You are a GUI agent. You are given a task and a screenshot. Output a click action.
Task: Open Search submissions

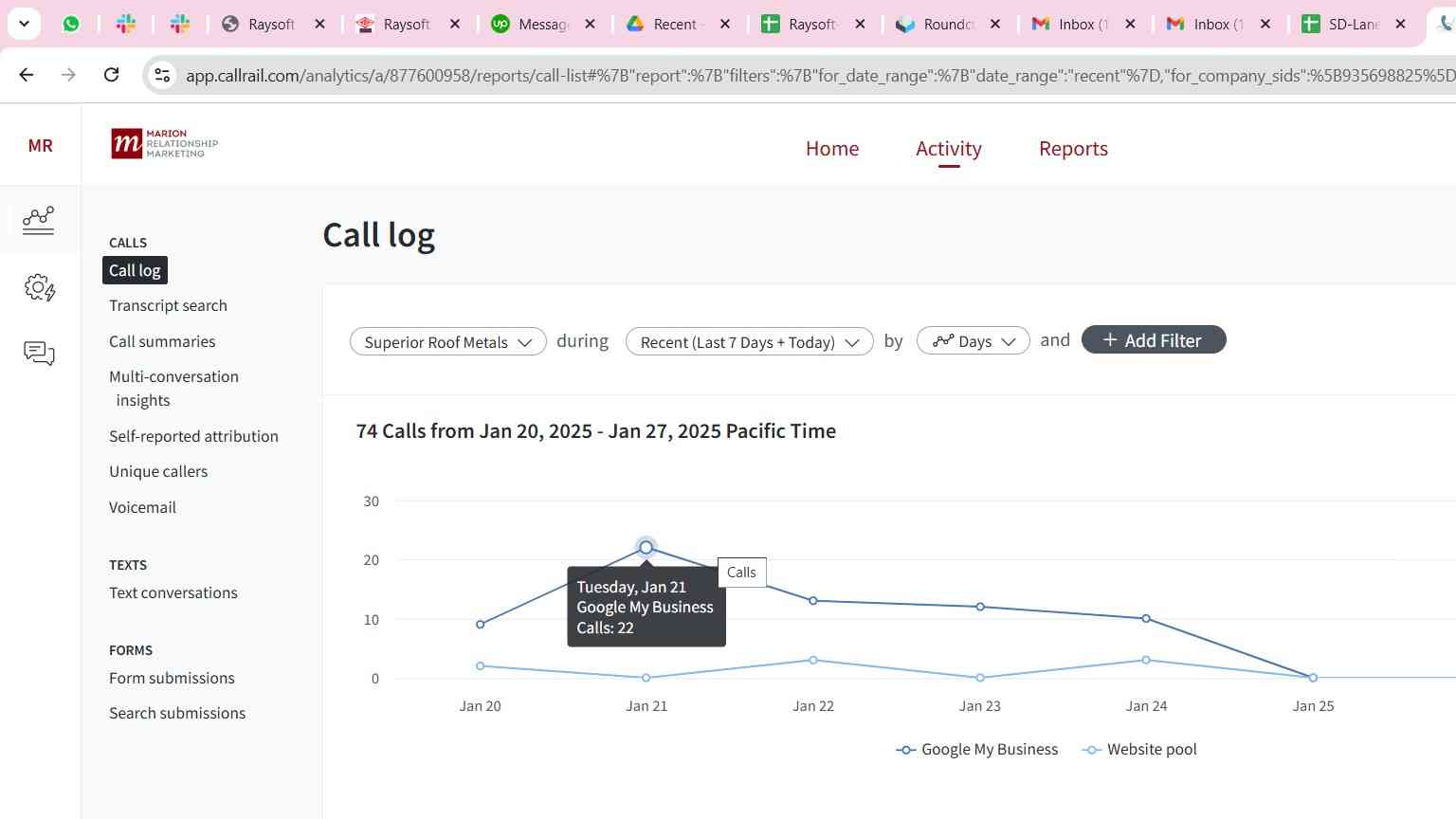click(x=177, y=713)
